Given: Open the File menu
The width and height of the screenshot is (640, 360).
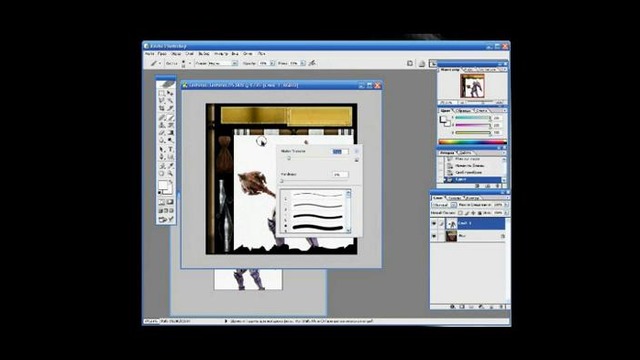Looking at the screenshot, I should pos(150,53).
